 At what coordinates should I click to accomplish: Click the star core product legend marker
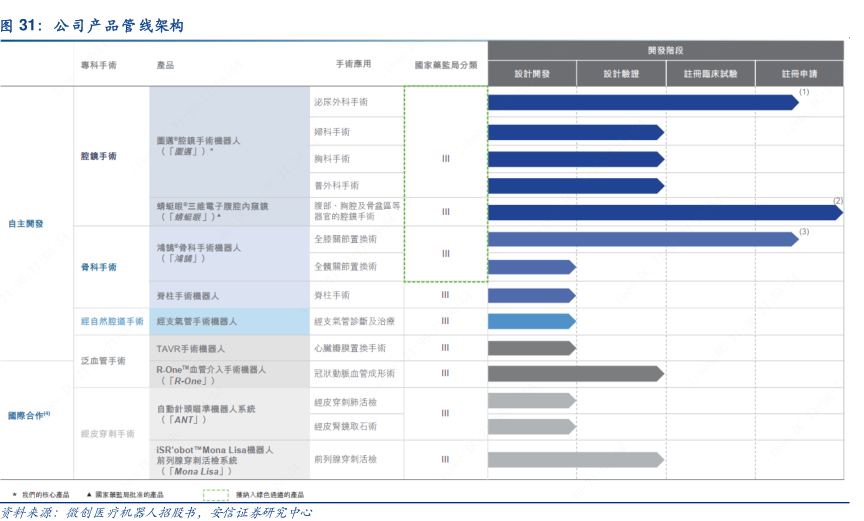[x=14, y=494]
